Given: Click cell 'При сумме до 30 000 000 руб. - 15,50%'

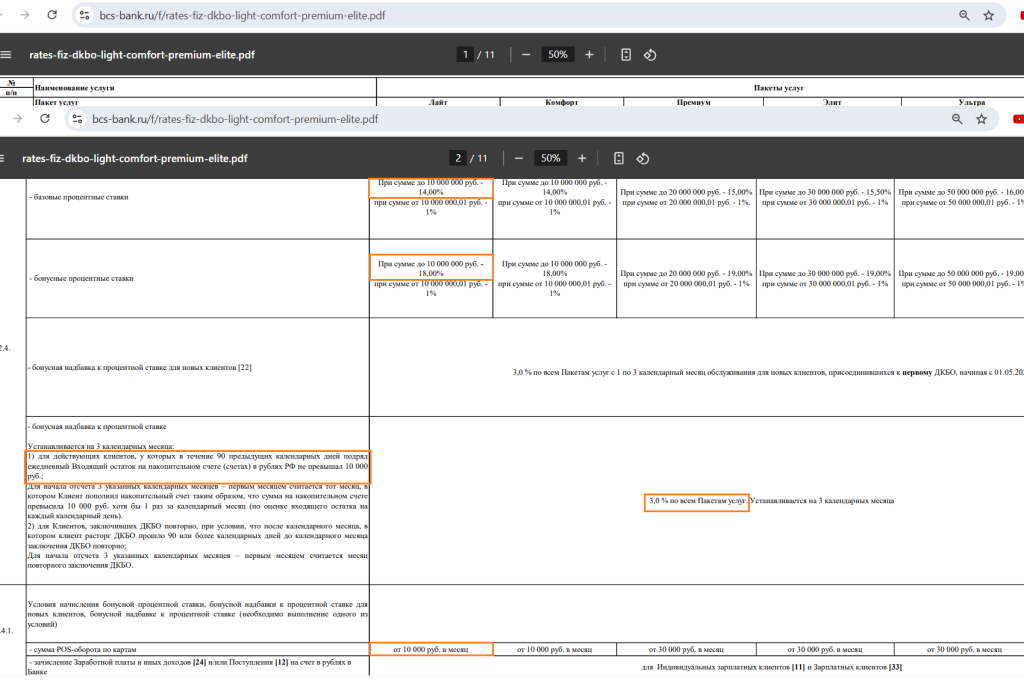Looking at the screenshot, I should point(825,192).
